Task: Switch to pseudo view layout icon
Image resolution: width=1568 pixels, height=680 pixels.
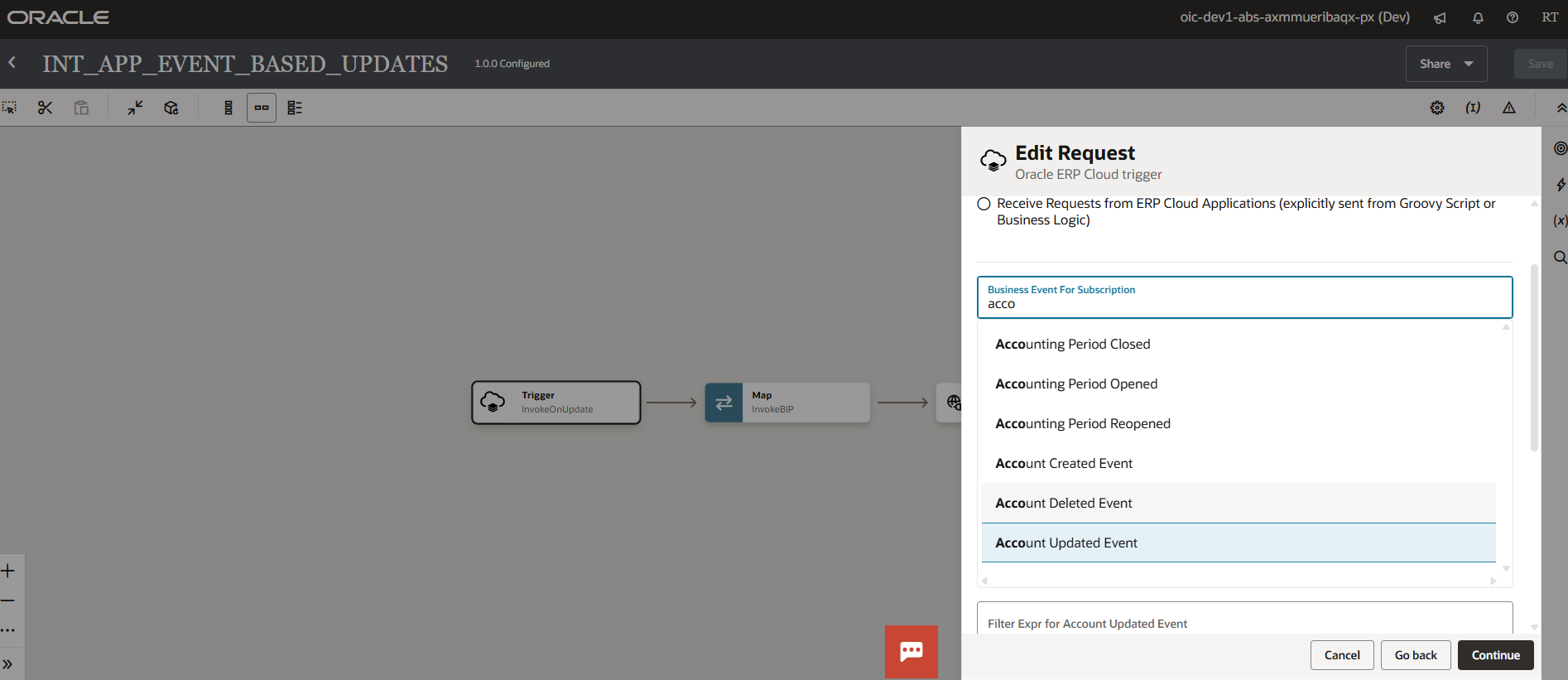Action: (x=295, y=108)
